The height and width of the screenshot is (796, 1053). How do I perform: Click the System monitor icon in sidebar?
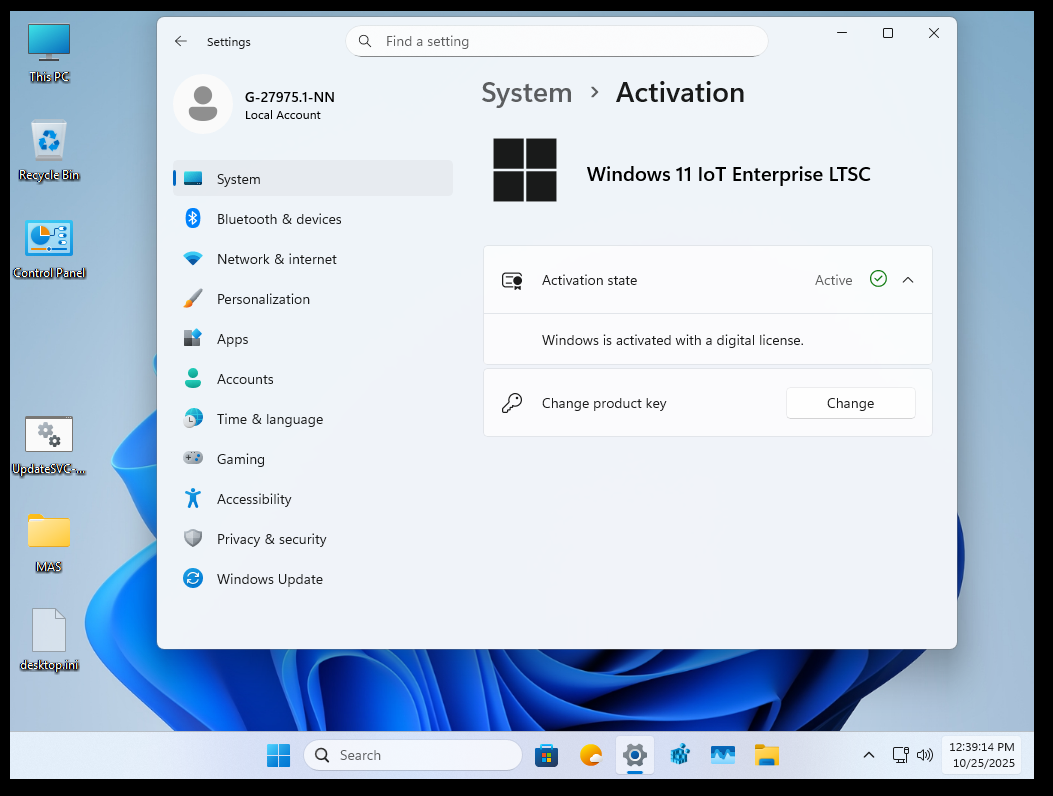click(x=193, y=179)
